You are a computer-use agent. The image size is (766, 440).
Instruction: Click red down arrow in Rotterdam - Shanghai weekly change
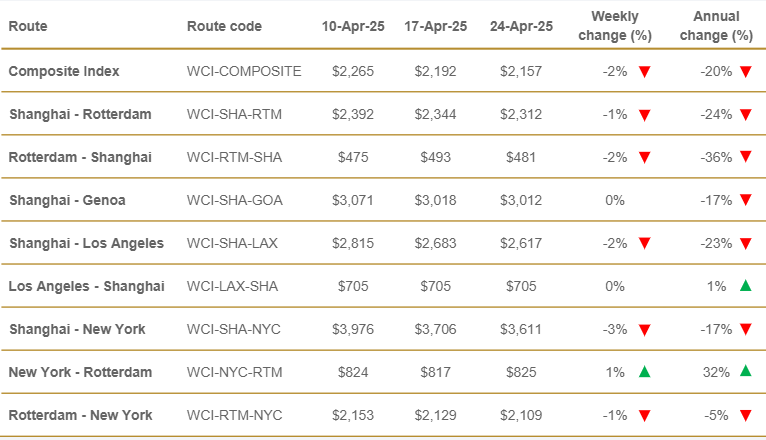pos(644,158)
